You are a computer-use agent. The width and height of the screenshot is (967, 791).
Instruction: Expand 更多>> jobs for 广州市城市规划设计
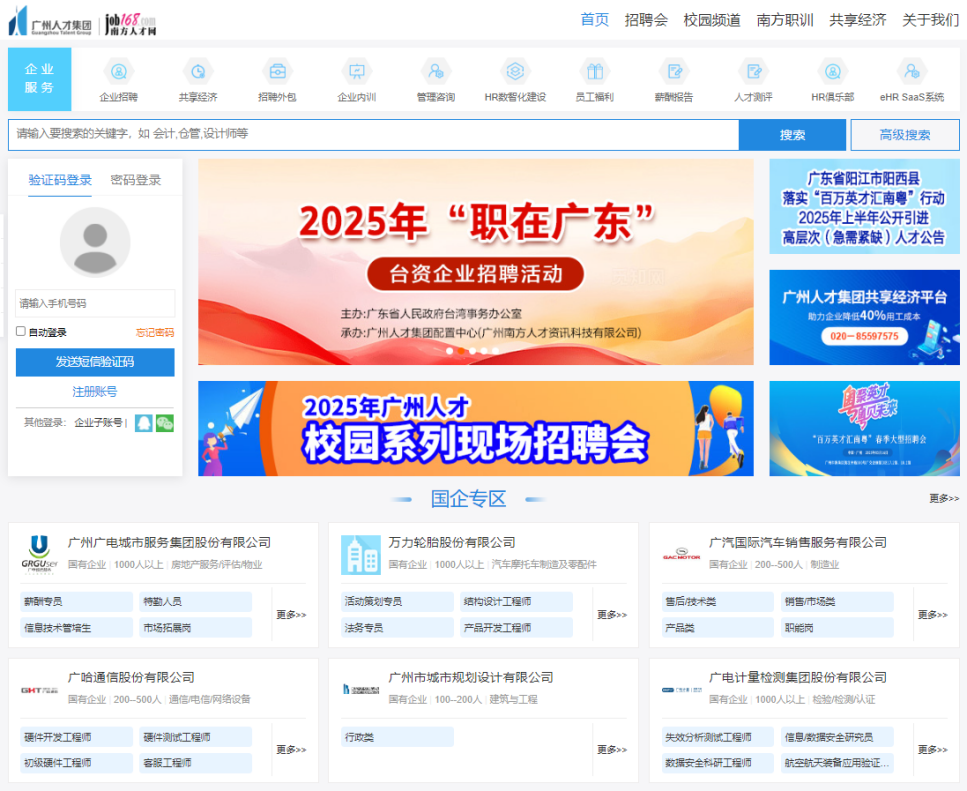coord(612,750)
